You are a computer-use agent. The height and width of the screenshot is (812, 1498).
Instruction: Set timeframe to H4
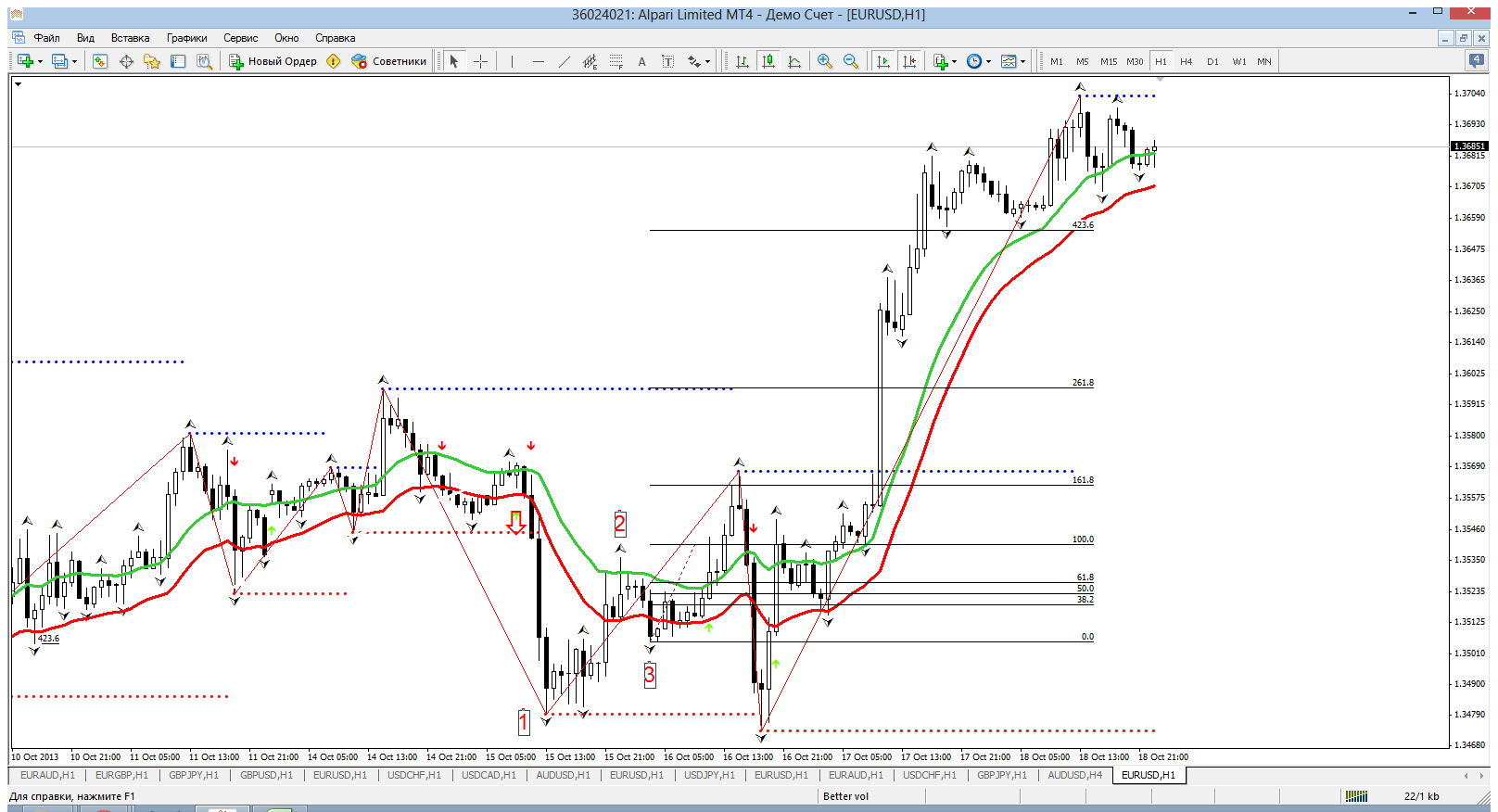(x=1187, y=61)
